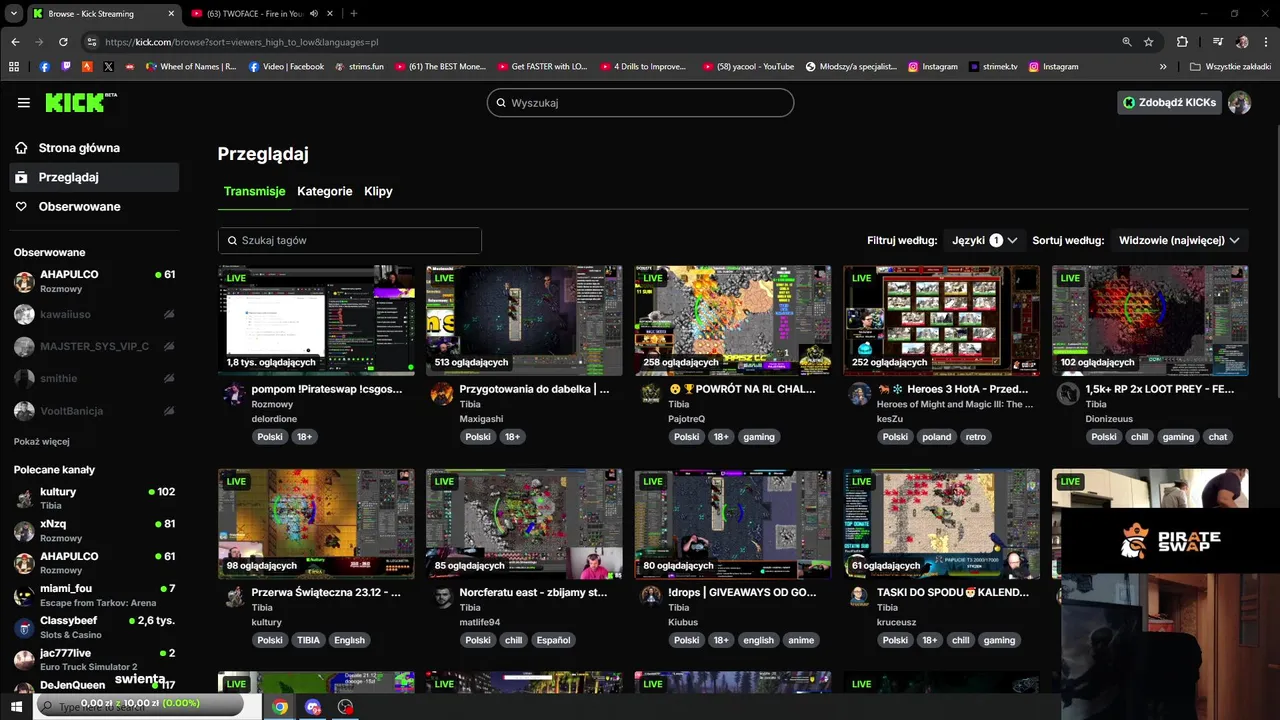Viewport: 1280px width, 720px height.
Task: Click the browser zoom magnifier icon
Action: coord(1127,42)
